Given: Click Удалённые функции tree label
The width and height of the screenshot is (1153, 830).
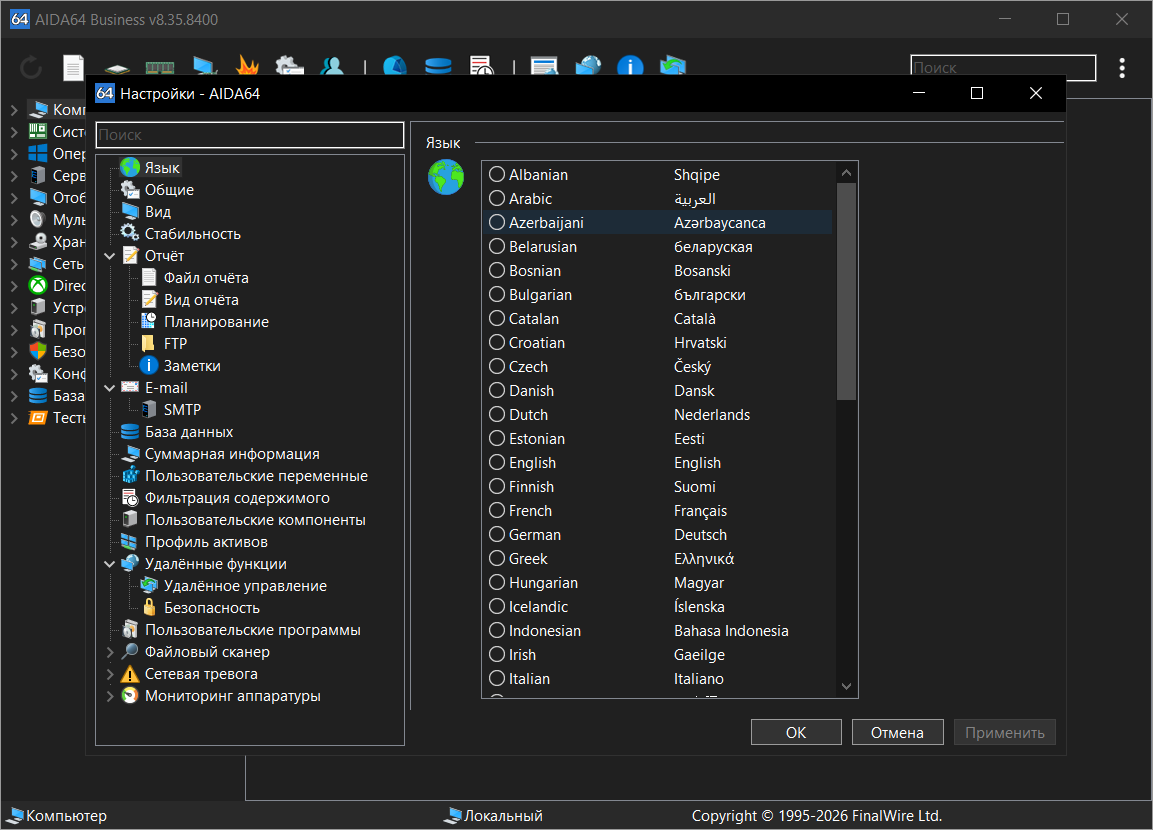Looking at the screenshot, I should (215, 564).
